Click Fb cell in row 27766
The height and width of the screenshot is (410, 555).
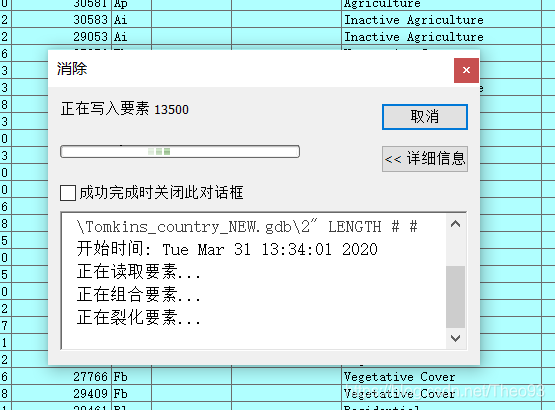click(x=131, y=376)
